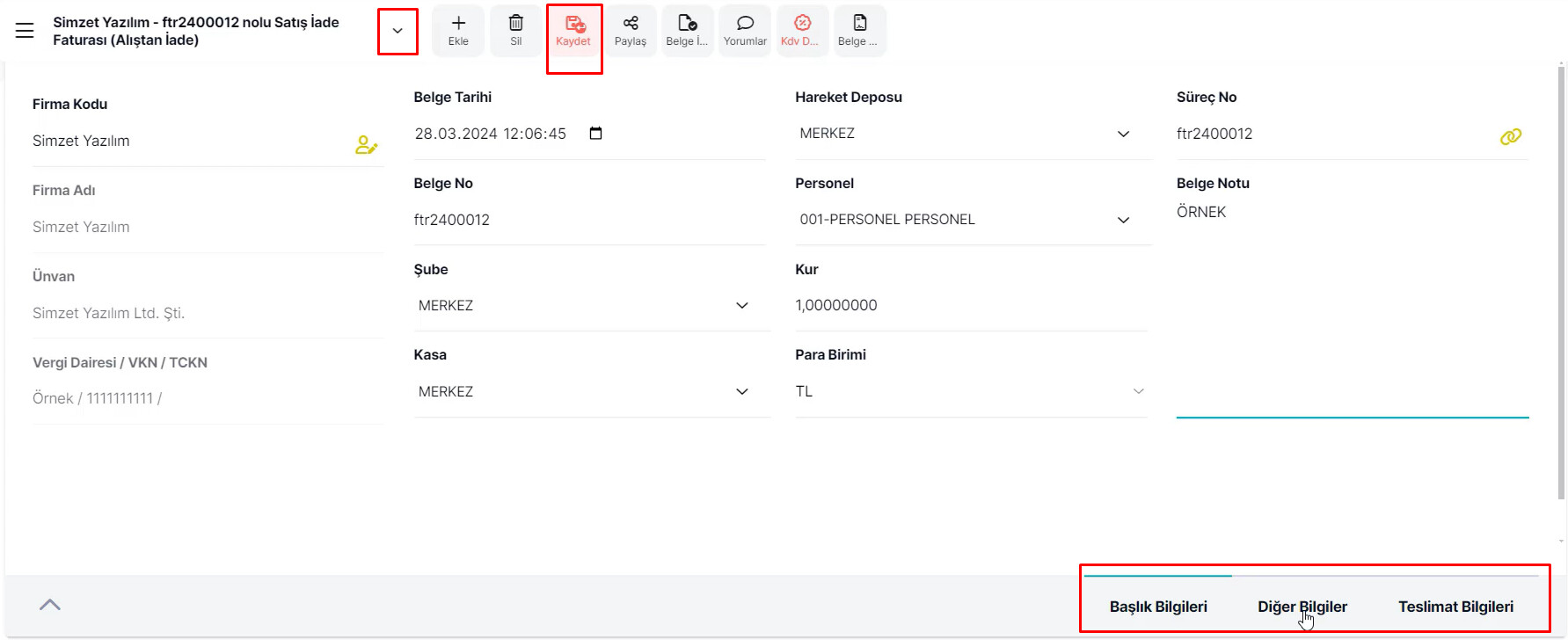
Task: Click the Firma Adı value Simzet Yazılım
Action: point(81,227)
